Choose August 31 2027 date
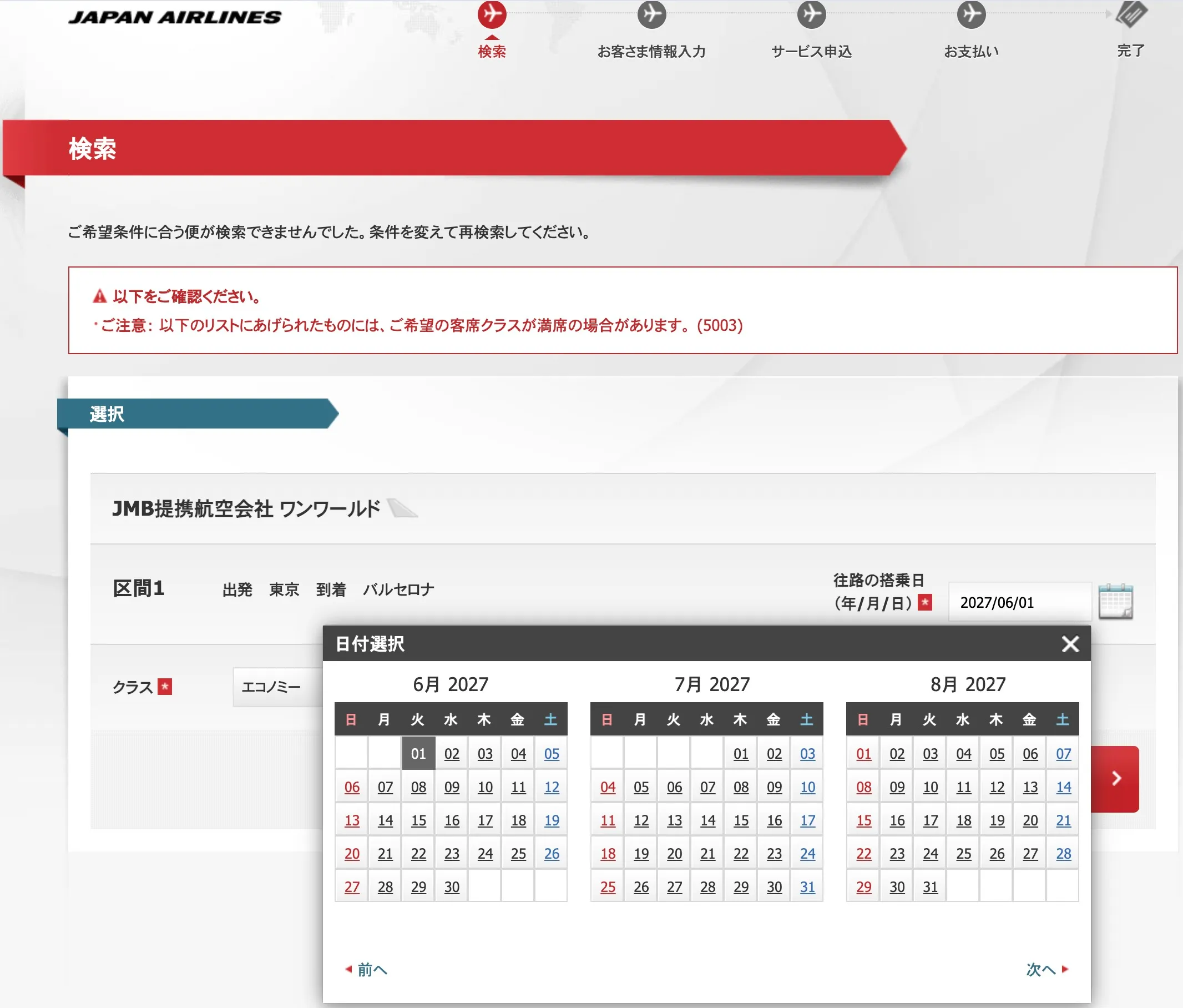1183x1008 pixels. pyautogui.click(x=931, y=887)
